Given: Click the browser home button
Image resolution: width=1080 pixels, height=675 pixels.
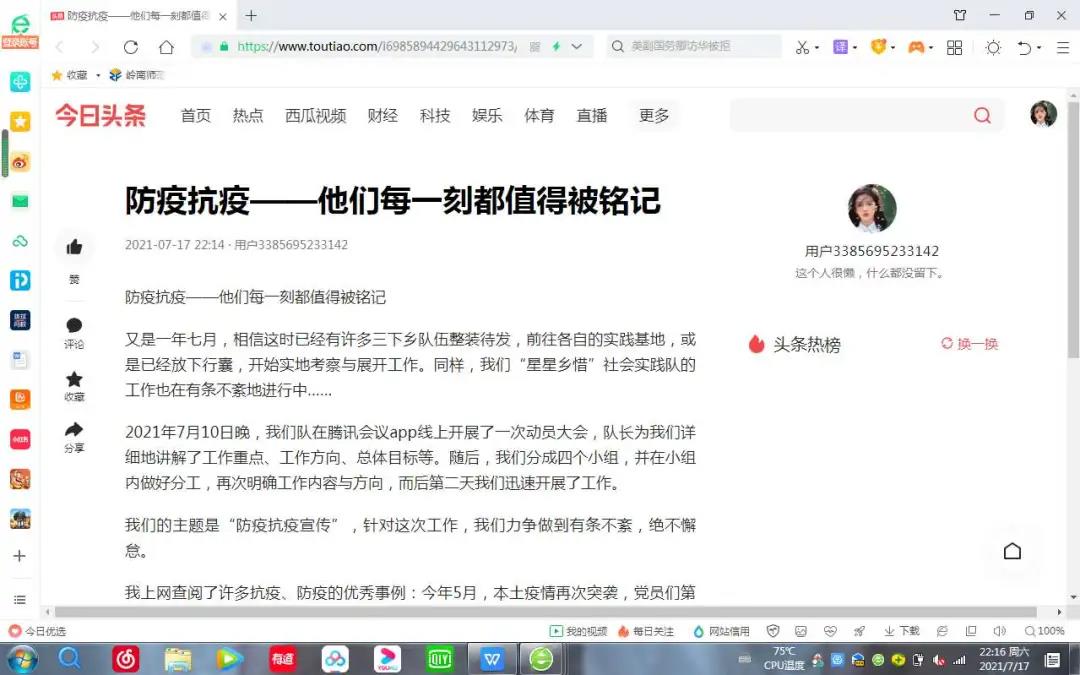Looking at the screenshot, I should (x=166, y=47).
